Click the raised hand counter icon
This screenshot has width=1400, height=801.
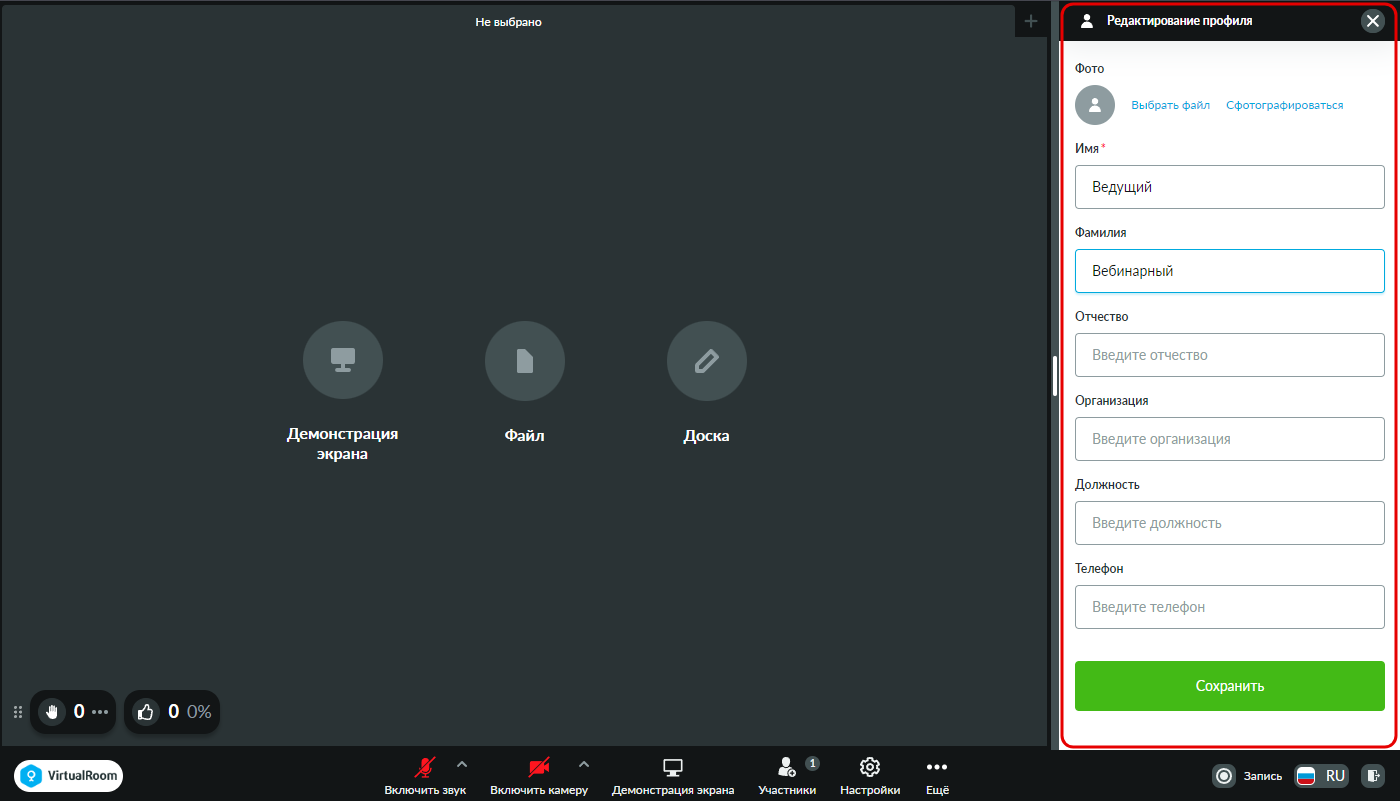tap(52, 712)
